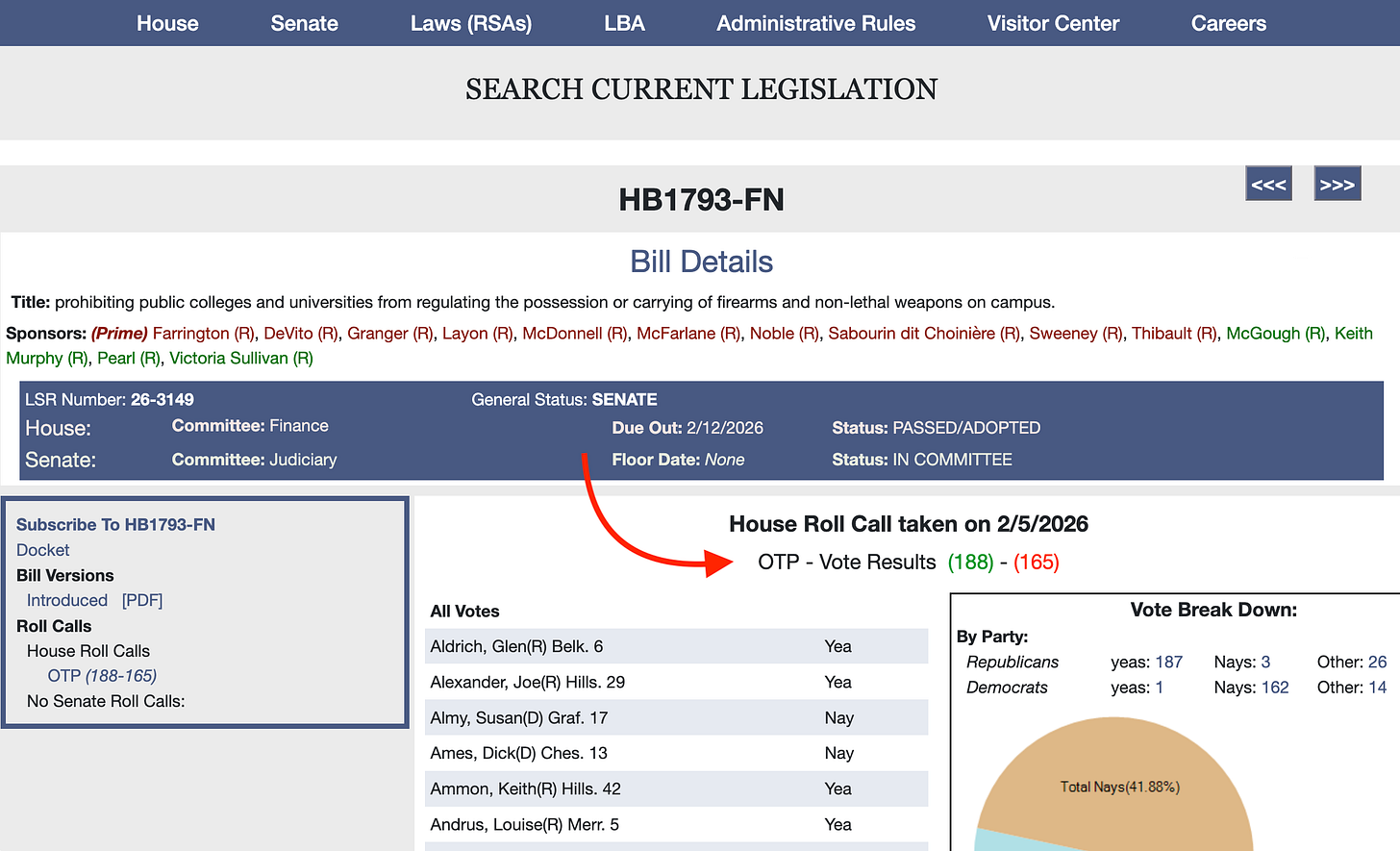Image resolution: width=1400 pixels, height=851 pixels.
Task: Open the Docket link
Action: click(43, 550)
